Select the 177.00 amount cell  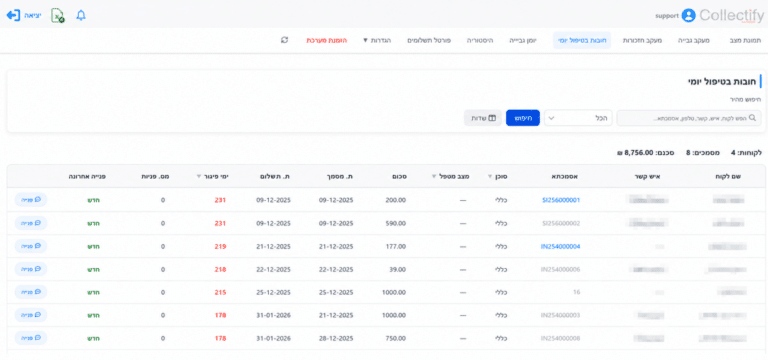pyautogui.click(x=395, y=246)
